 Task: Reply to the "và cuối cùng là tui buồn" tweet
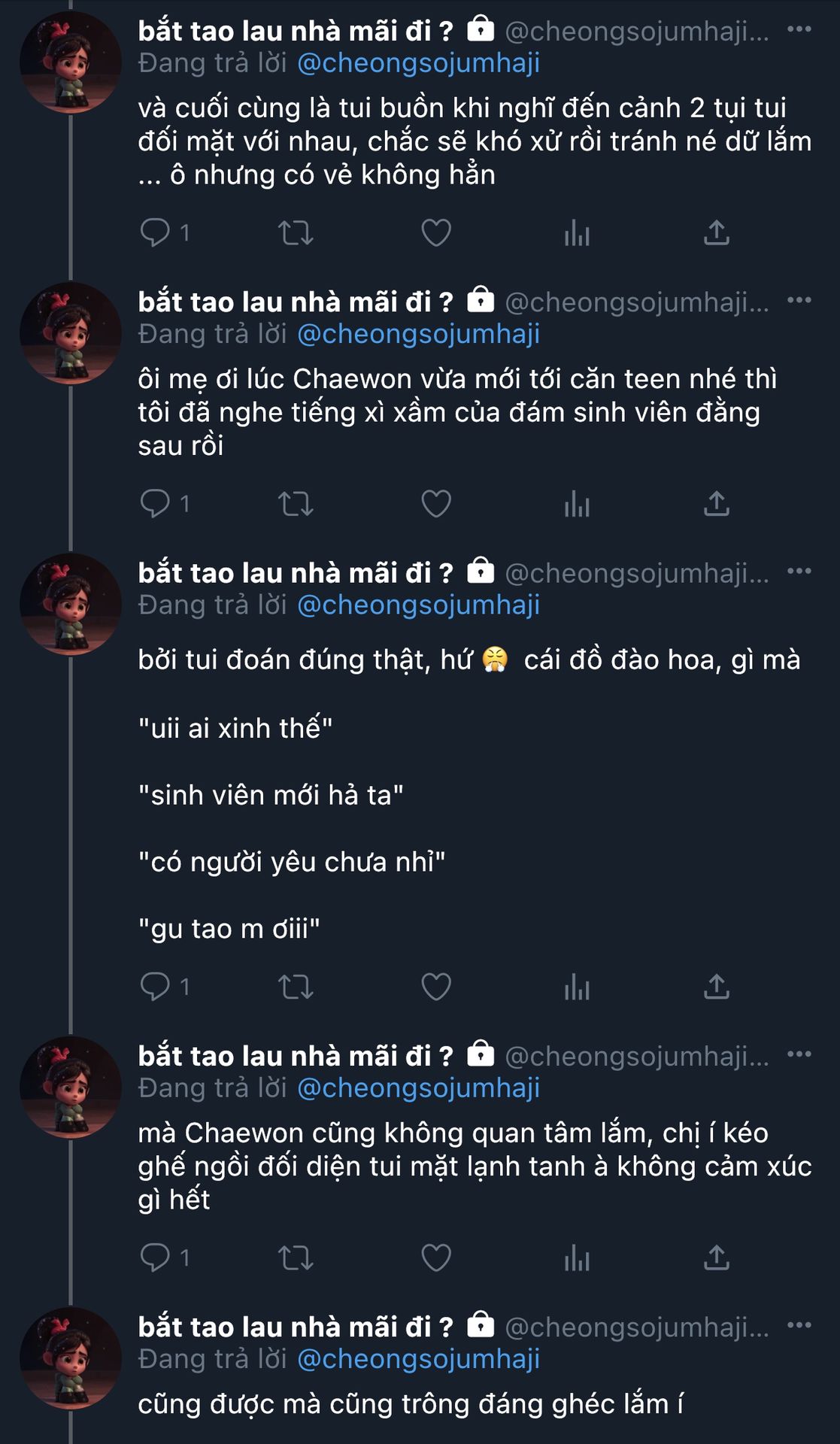click(x=156, y=232)
